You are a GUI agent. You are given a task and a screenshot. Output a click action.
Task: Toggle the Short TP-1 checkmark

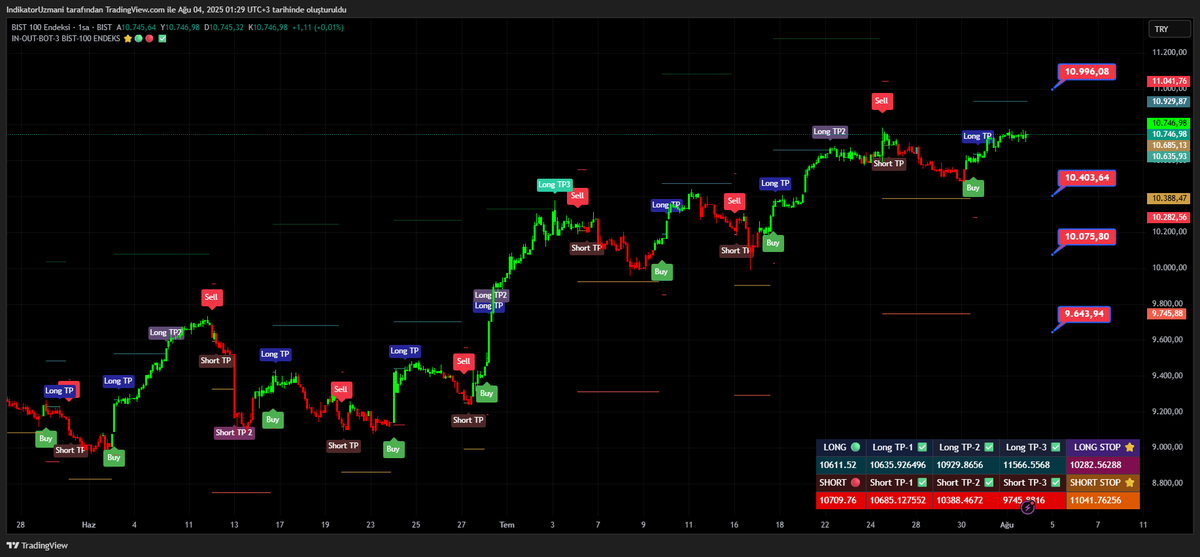tap(923, 483)
